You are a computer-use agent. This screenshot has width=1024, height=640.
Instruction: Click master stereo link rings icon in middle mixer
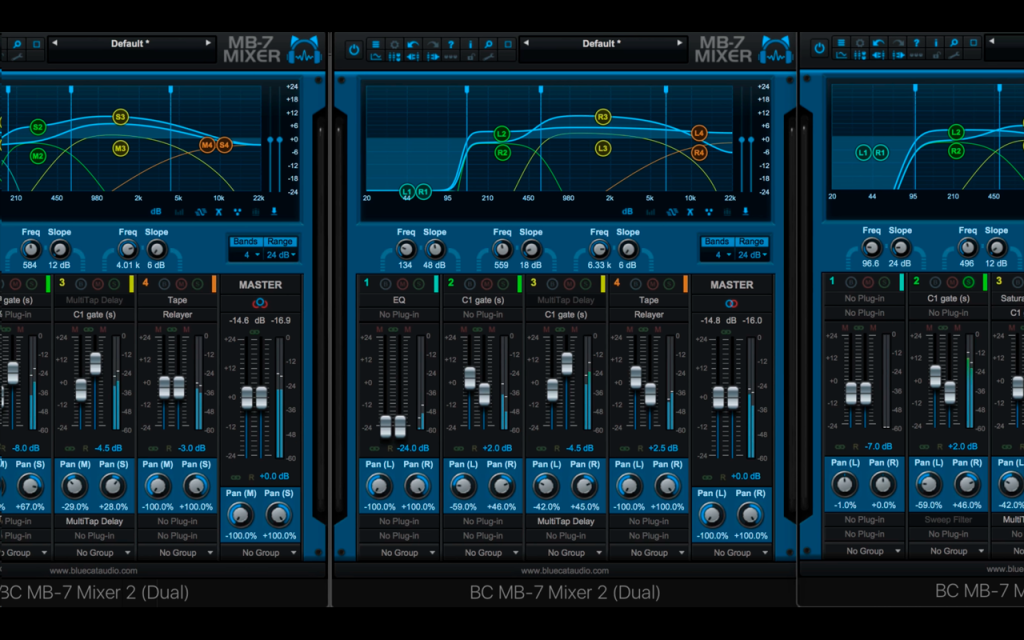tap(731, 303)
